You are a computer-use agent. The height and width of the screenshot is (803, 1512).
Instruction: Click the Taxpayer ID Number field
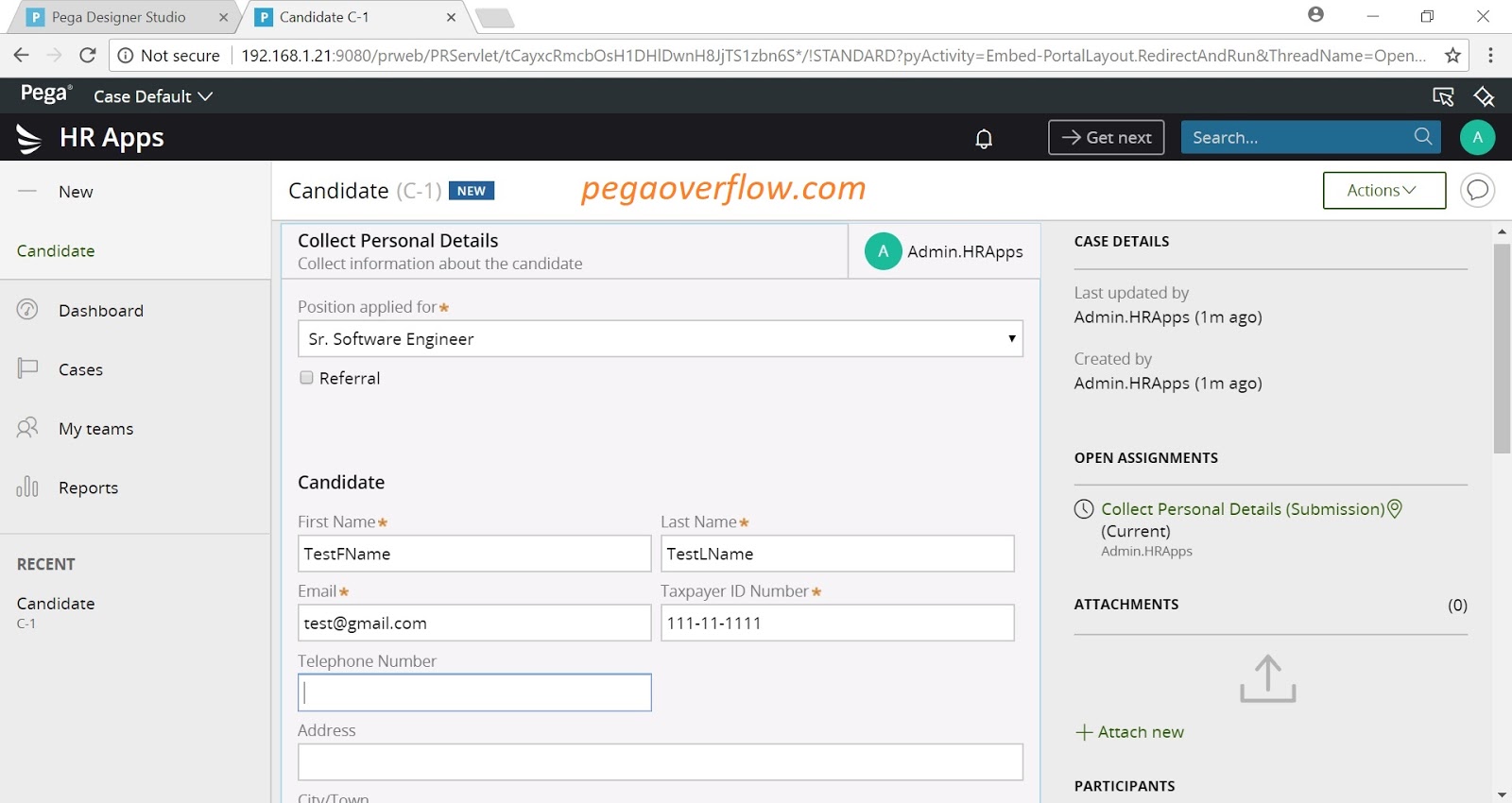(837, 623)
